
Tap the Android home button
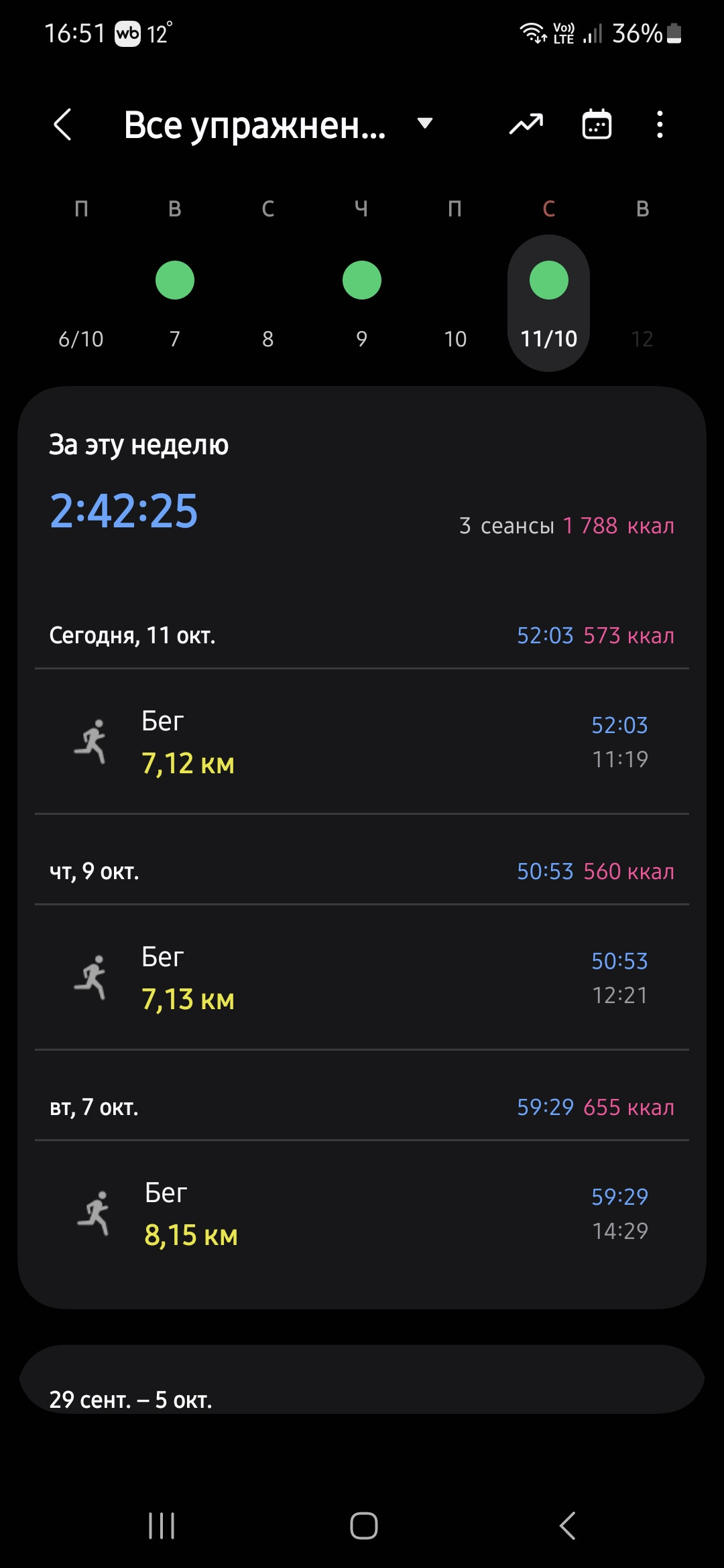tap(364, 1526)
